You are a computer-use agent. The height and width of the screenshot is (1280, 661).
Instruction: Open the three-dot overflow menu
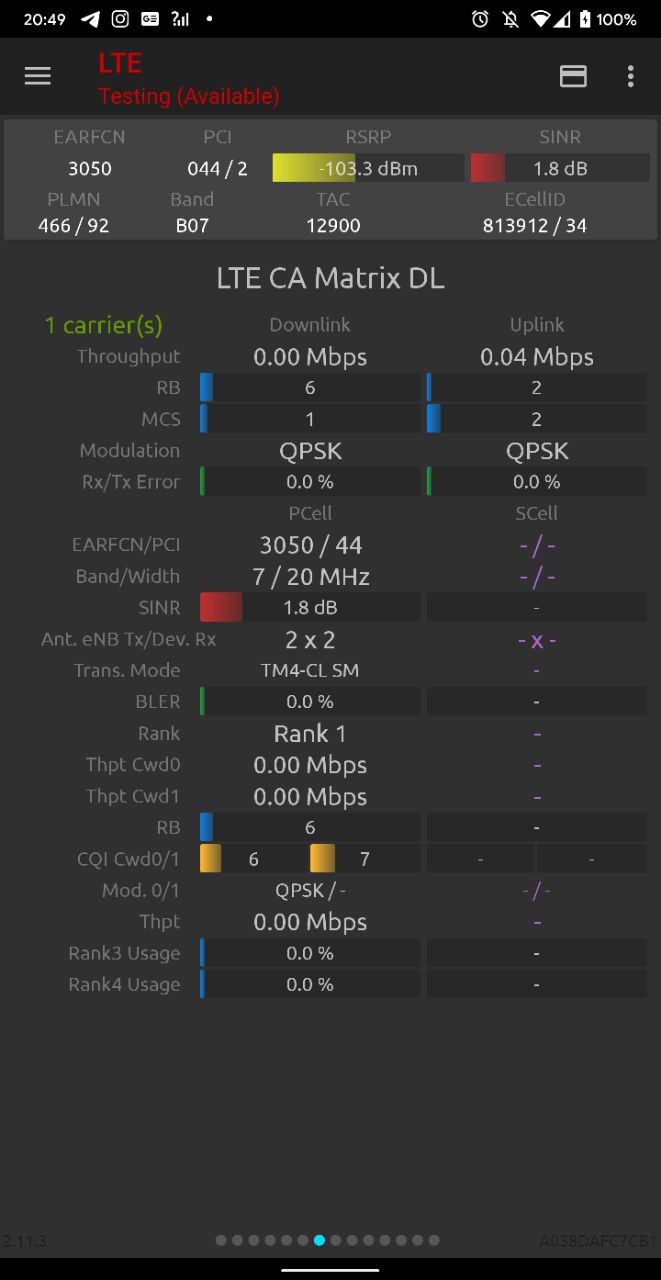[630, 76]
